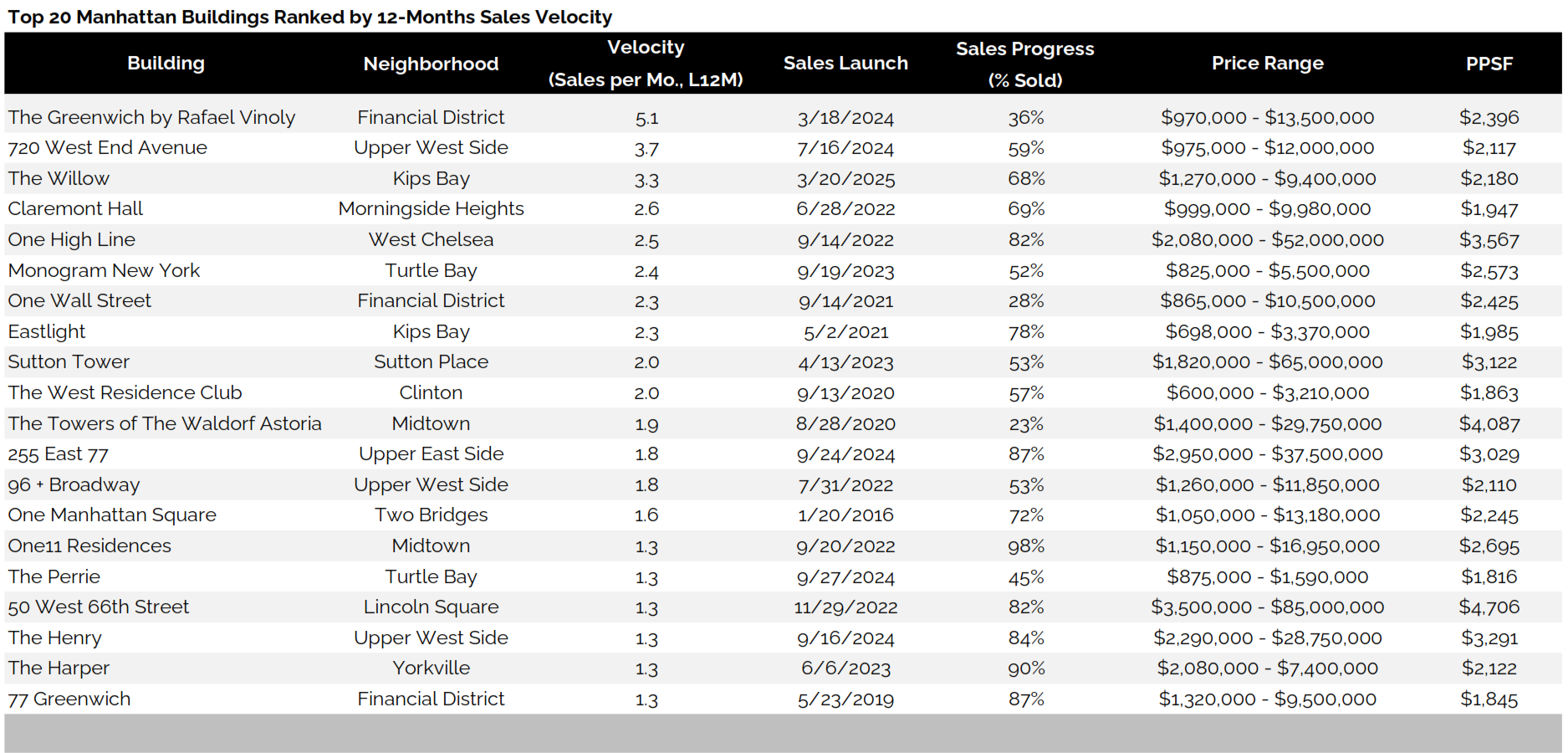
Task: Click the table title about Sales Velocity
Action: pyautogui.click(x=309, y=17)
